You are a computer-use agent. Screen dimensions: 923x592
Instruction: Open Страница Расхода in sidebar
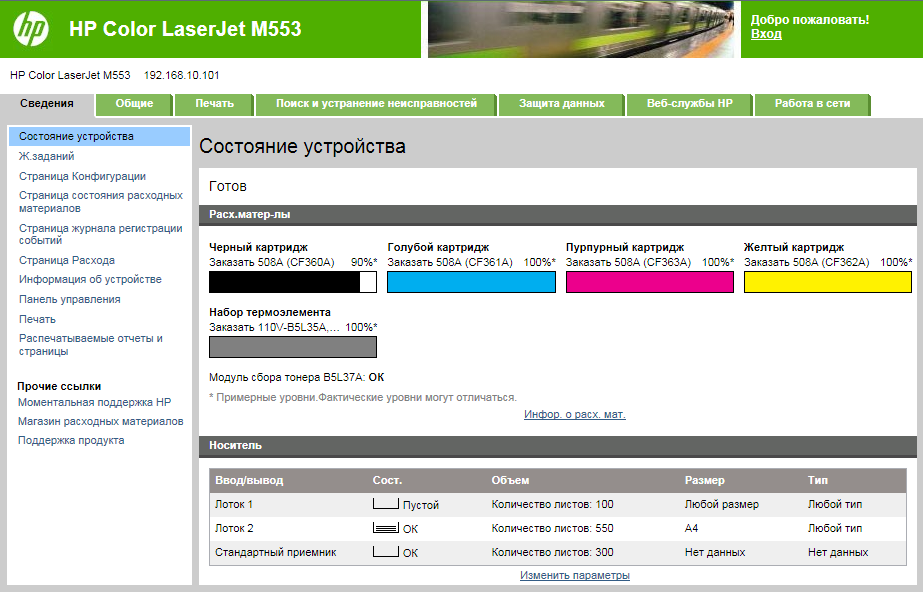(x=67, y=260)
